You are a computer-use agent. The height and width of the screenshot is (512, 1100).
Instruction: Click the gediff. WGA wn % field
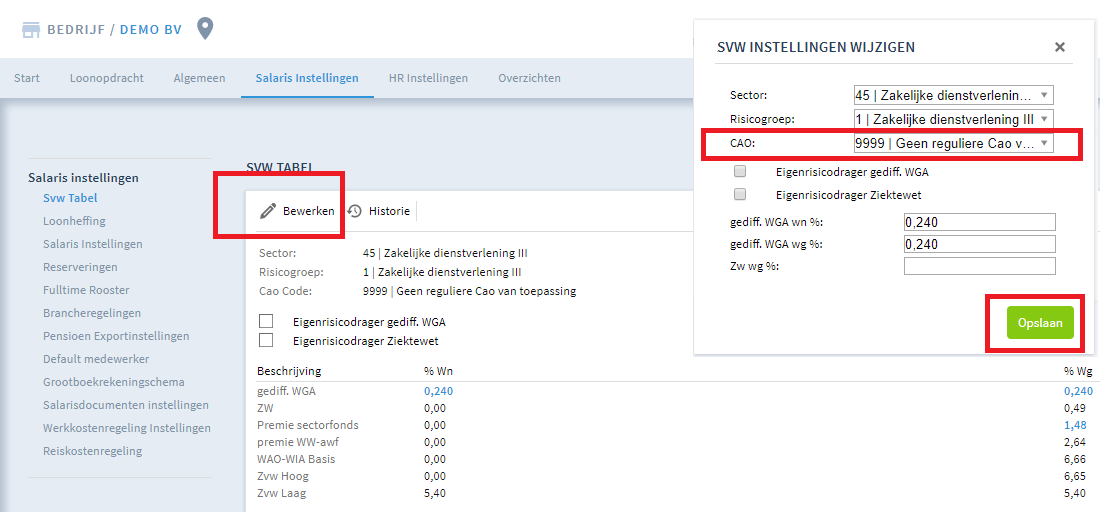pos(980,222)
